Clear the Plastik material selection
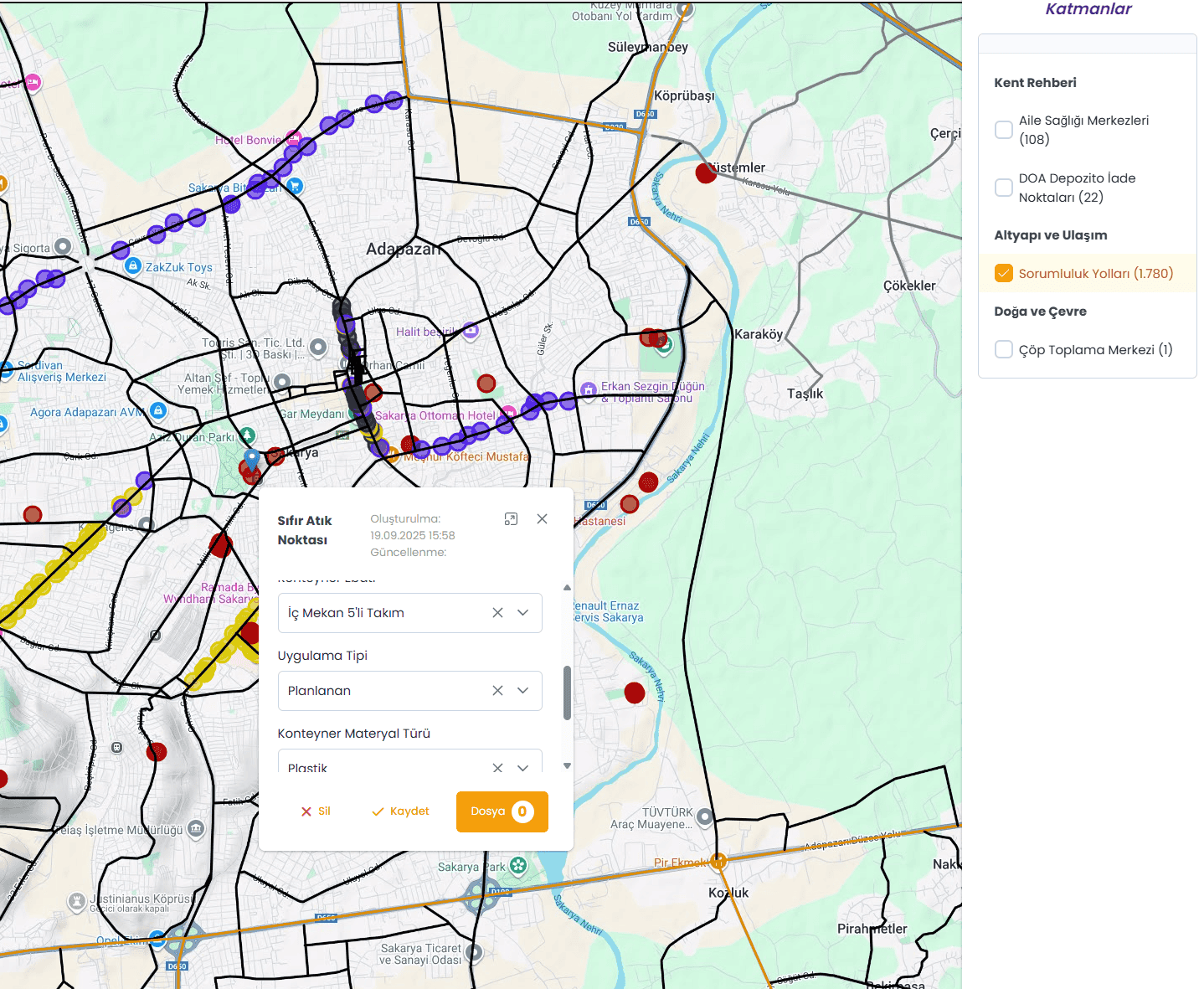Screen dimensions: 1204x989 click(x=497, y=766)
